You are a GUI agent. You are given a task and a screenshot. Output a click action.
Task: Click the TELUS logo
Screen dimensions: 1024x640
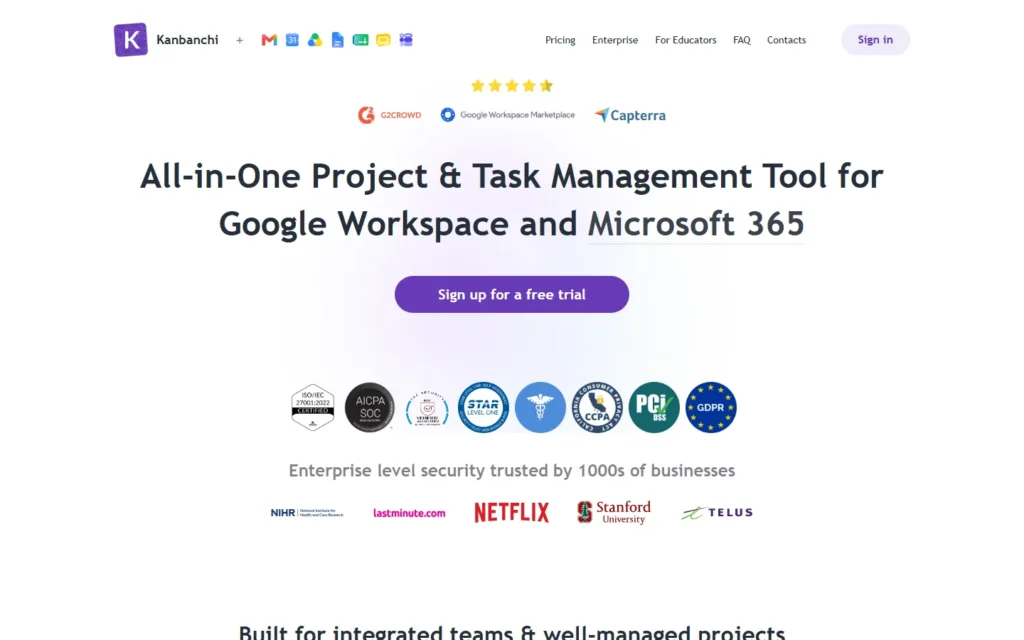[x=716, y=513]
